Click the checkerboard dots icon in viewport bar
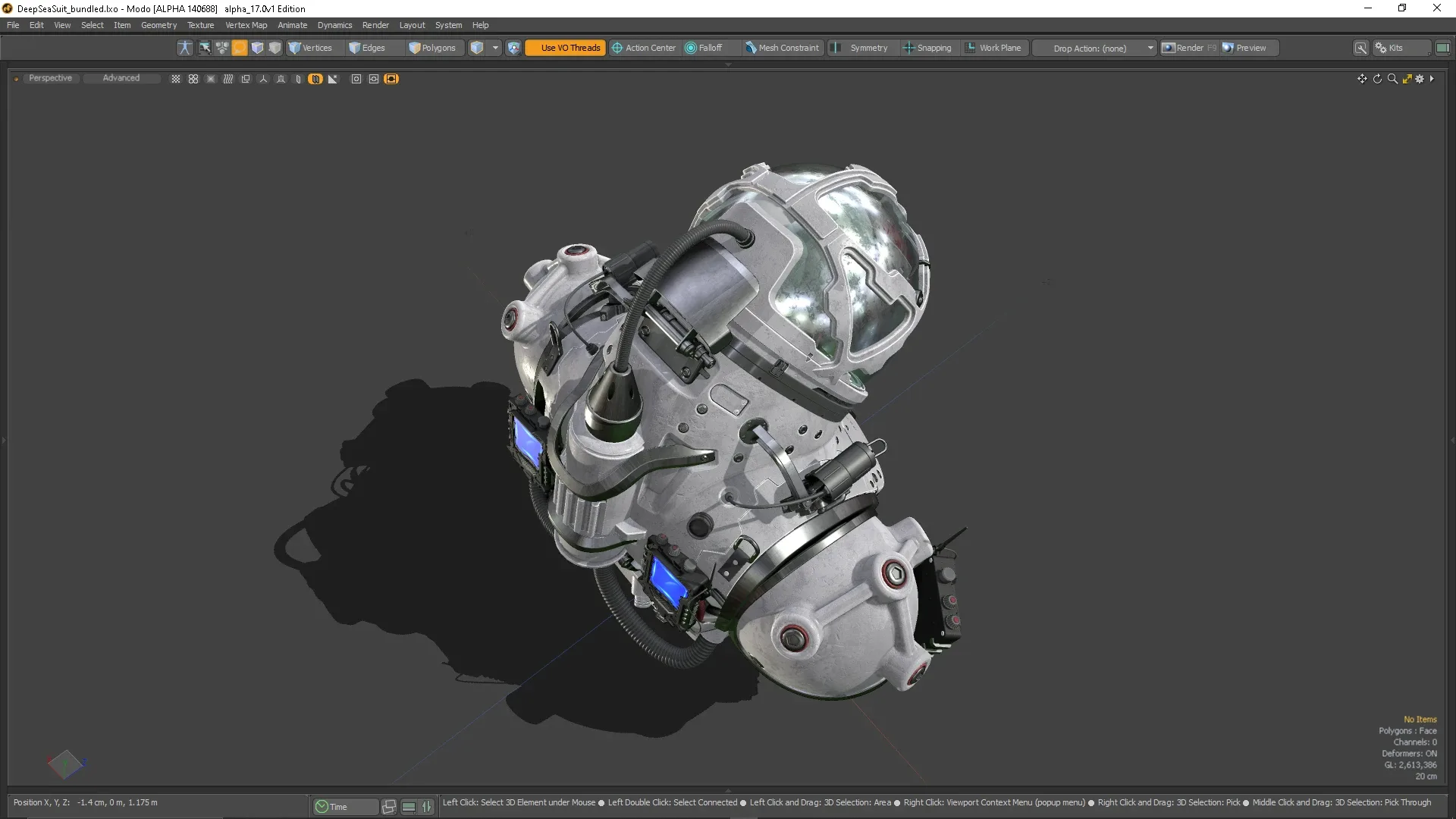The height and width of the screenshot is (819, 1456). (176, 79)
